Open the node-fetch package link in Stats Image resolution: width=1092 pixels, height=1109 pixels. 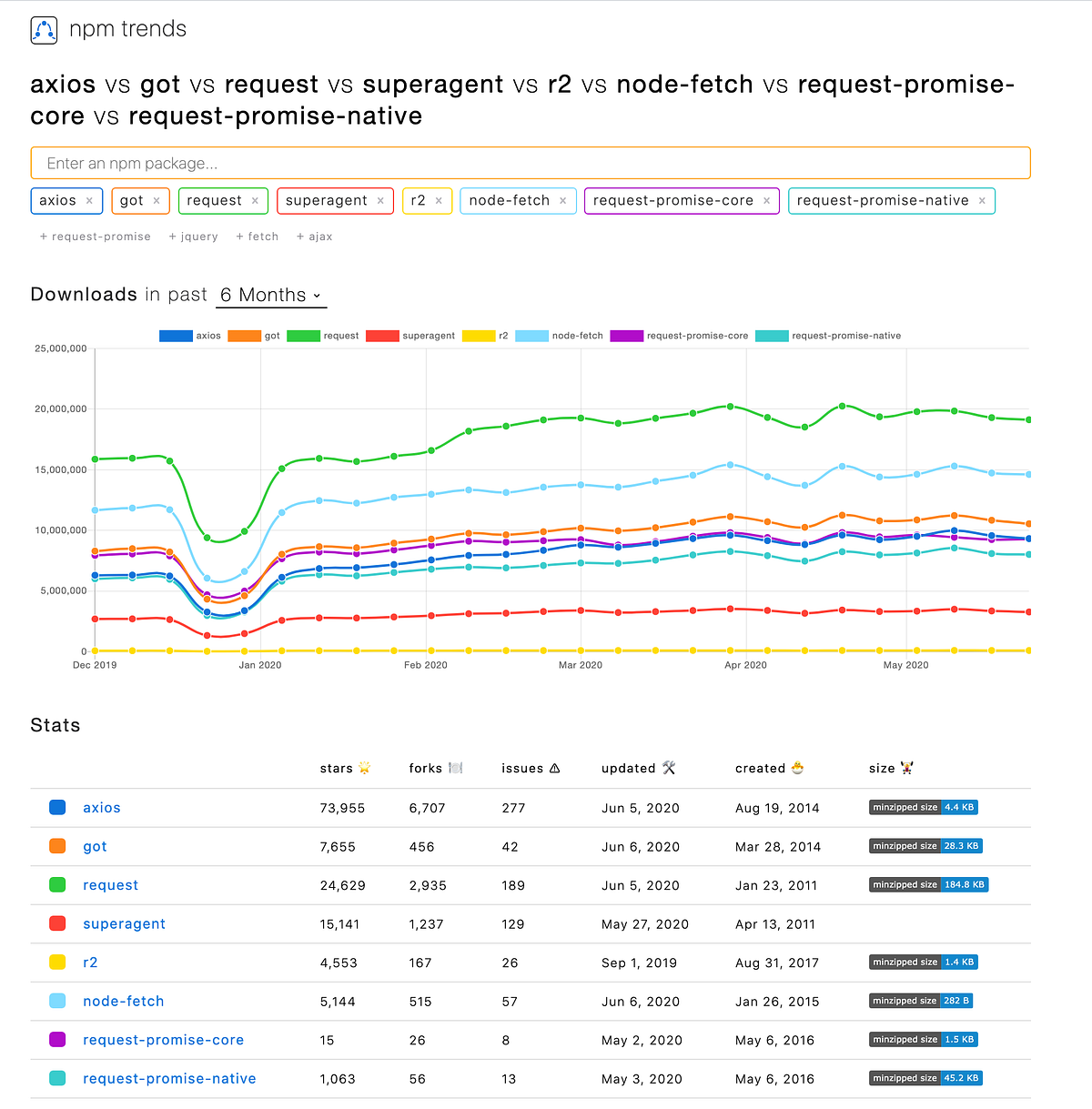(x=123, y=1001)
